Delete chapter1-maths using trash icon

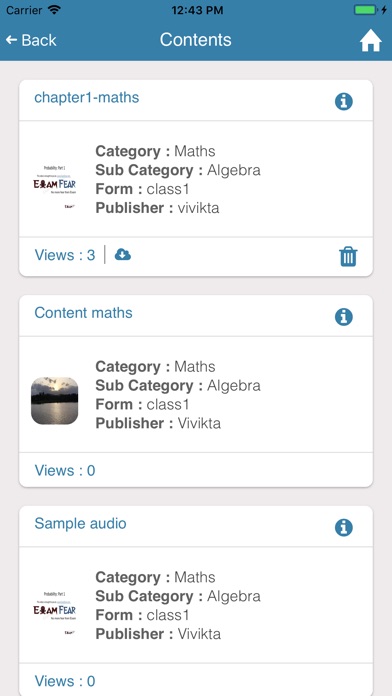[348, 257]
